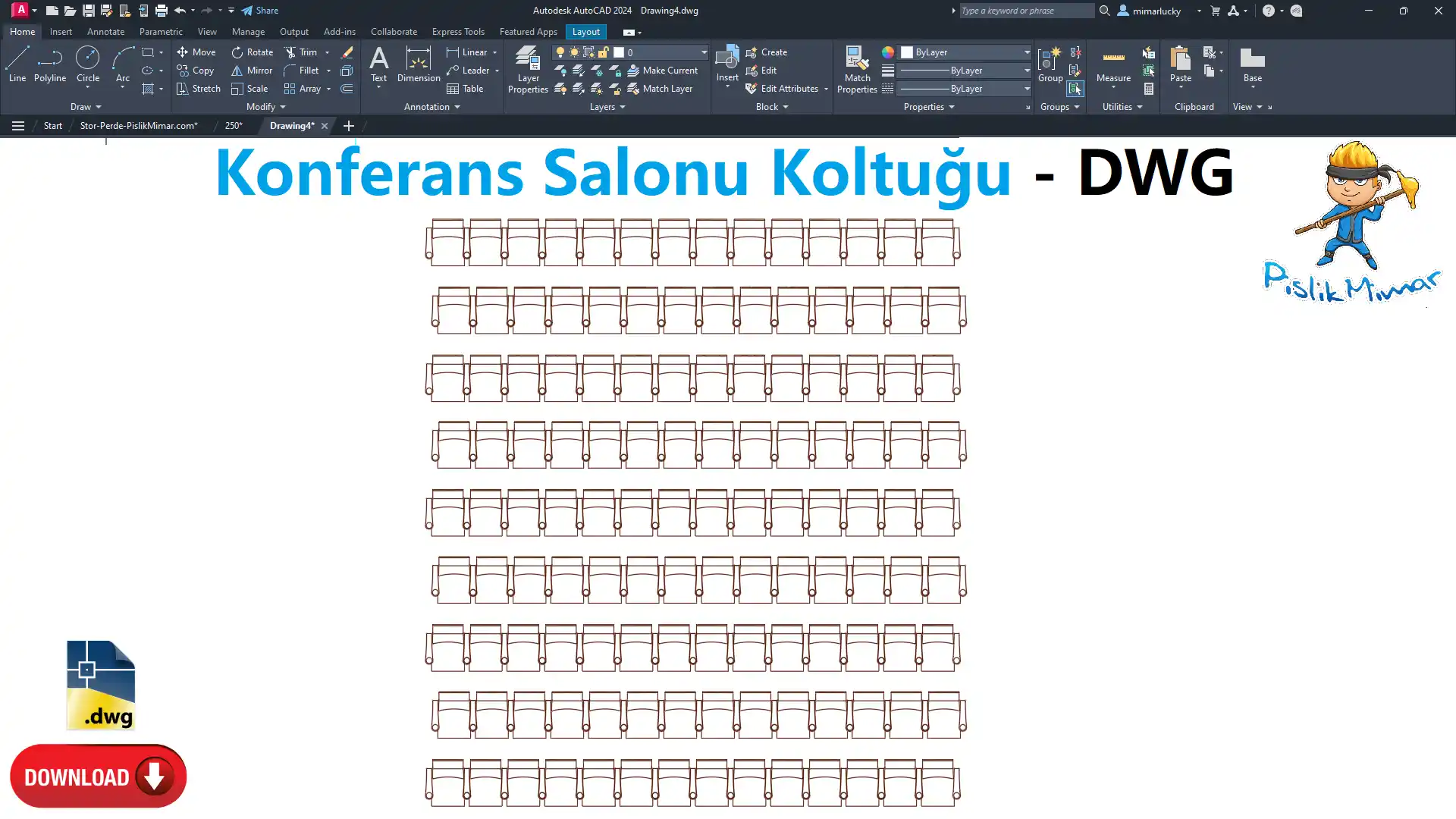
Task: Open the object color ByLayer dropdown
Action: tap(1027, 52)
